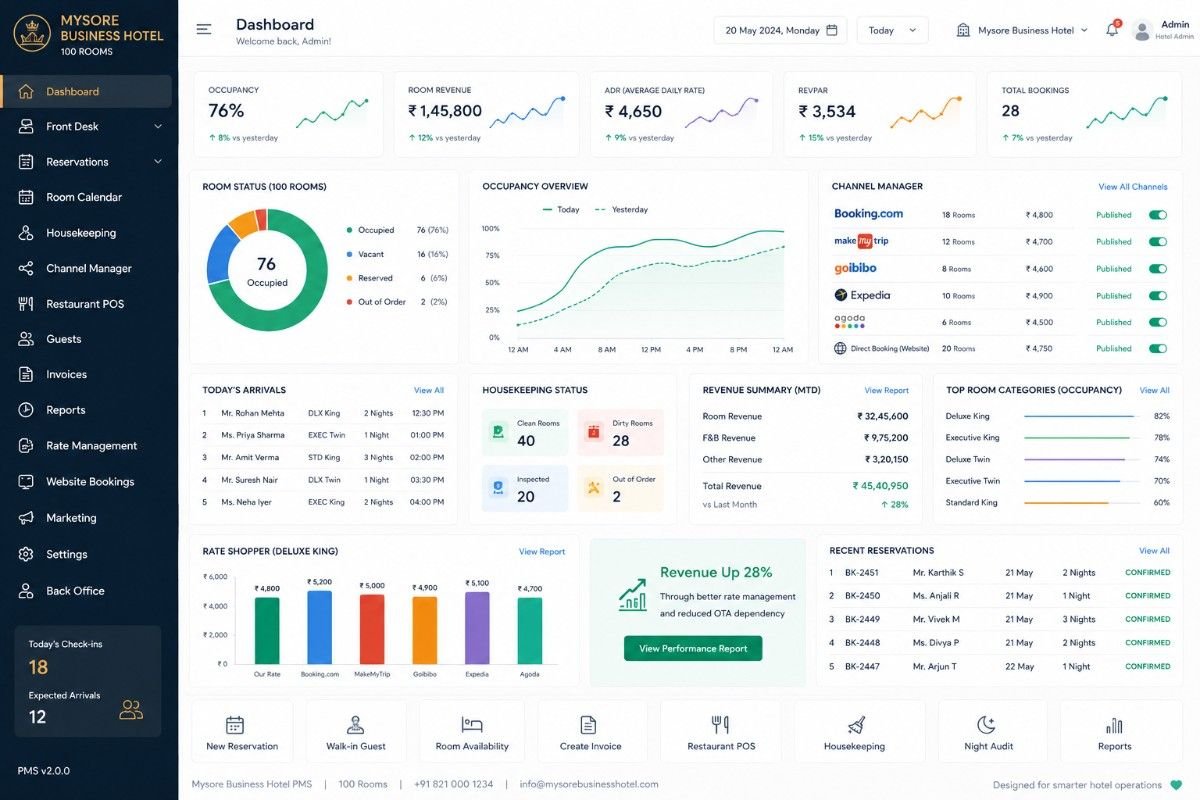Open Room Calendar from the sidebar

coord(86,197)
